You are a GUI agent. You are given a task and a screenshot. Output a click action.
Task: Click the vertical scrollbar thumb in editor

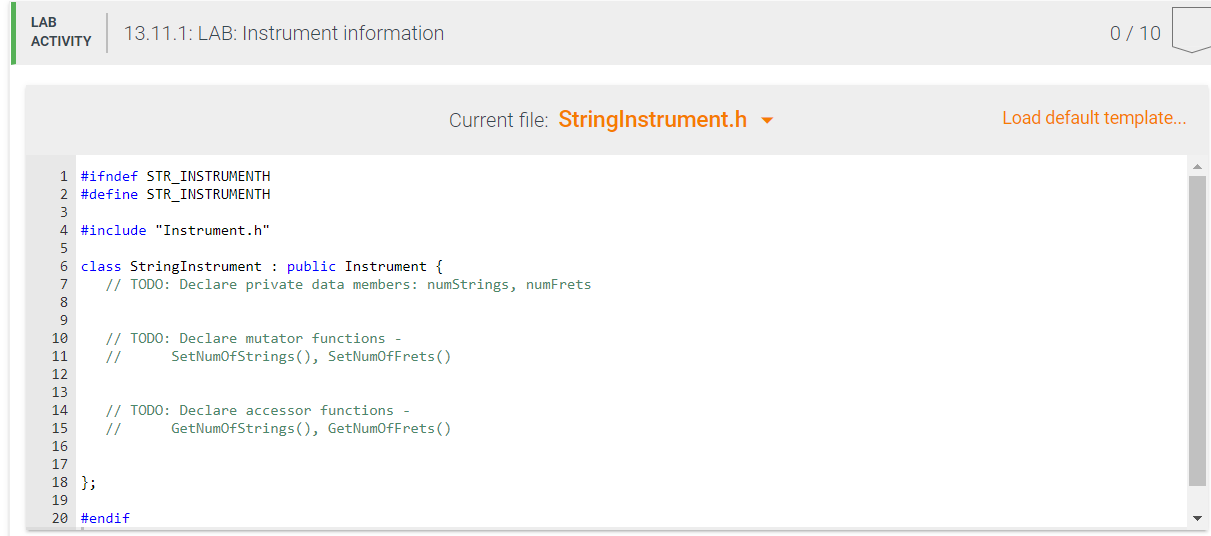pyautogui.click(x=1197, y=330)
